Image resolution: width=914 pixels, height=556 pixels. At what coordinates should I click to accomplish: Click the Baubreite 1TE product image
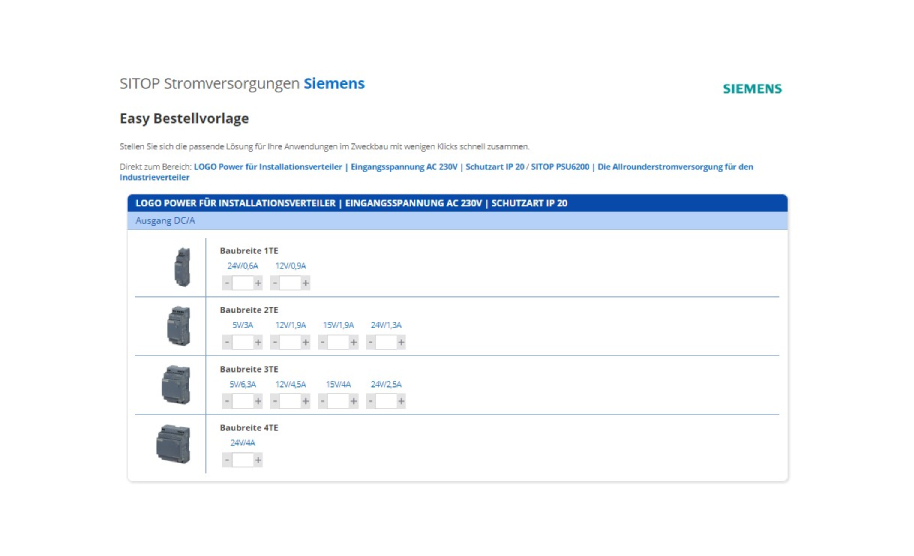coord(181,268)
